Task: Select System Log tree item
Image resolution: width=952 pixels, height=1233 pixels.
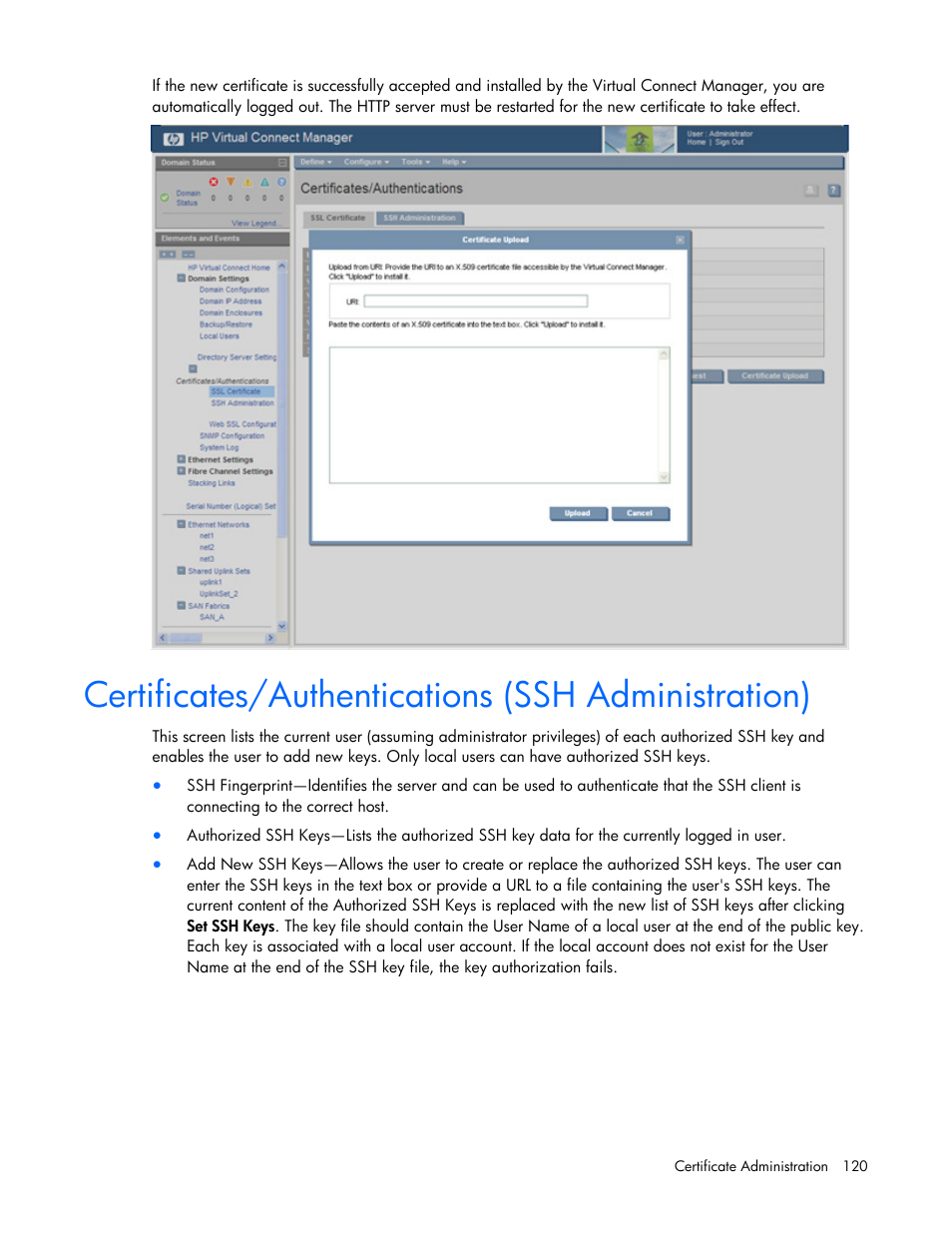Action: [x=219, y=447]
